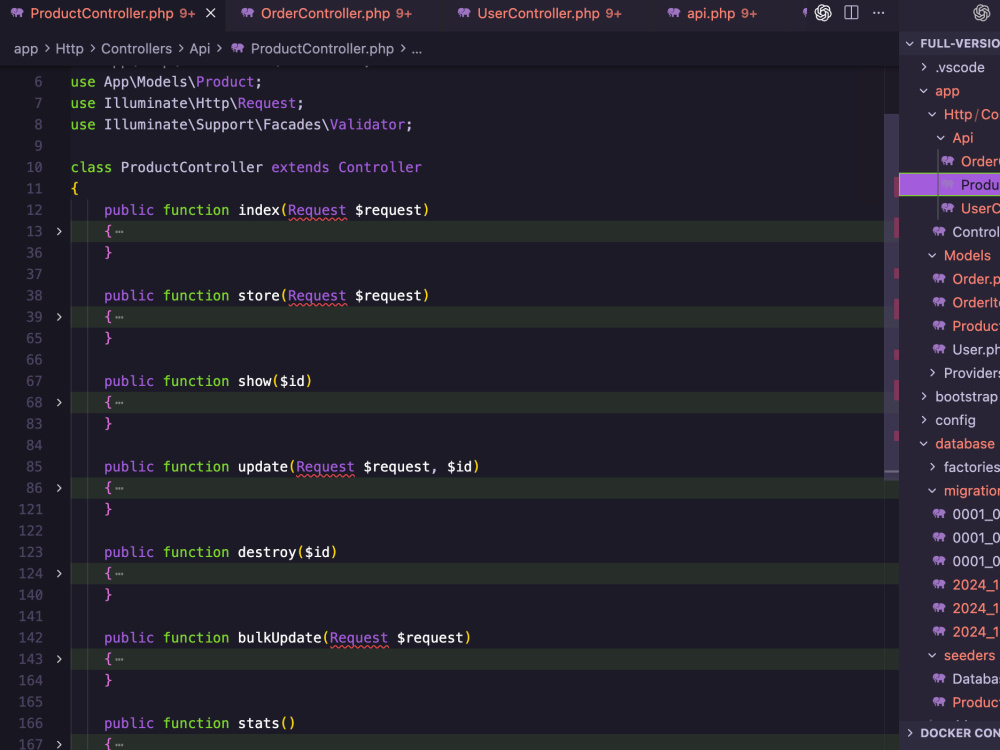The height and width of the screenshot is (750, 1000).
Task: Close the ProductController.php tab
Action: [210, 13]
